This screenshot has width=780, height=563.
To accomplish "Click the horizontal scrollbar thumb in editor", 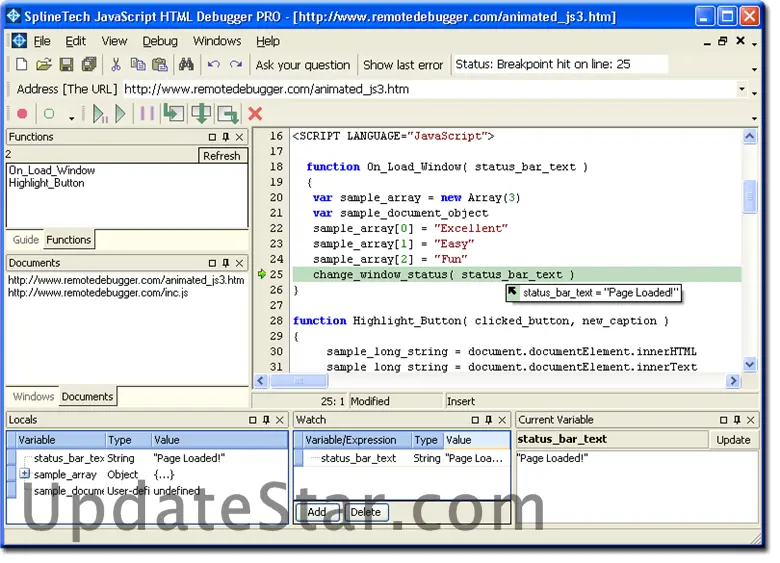I will 298,381.
